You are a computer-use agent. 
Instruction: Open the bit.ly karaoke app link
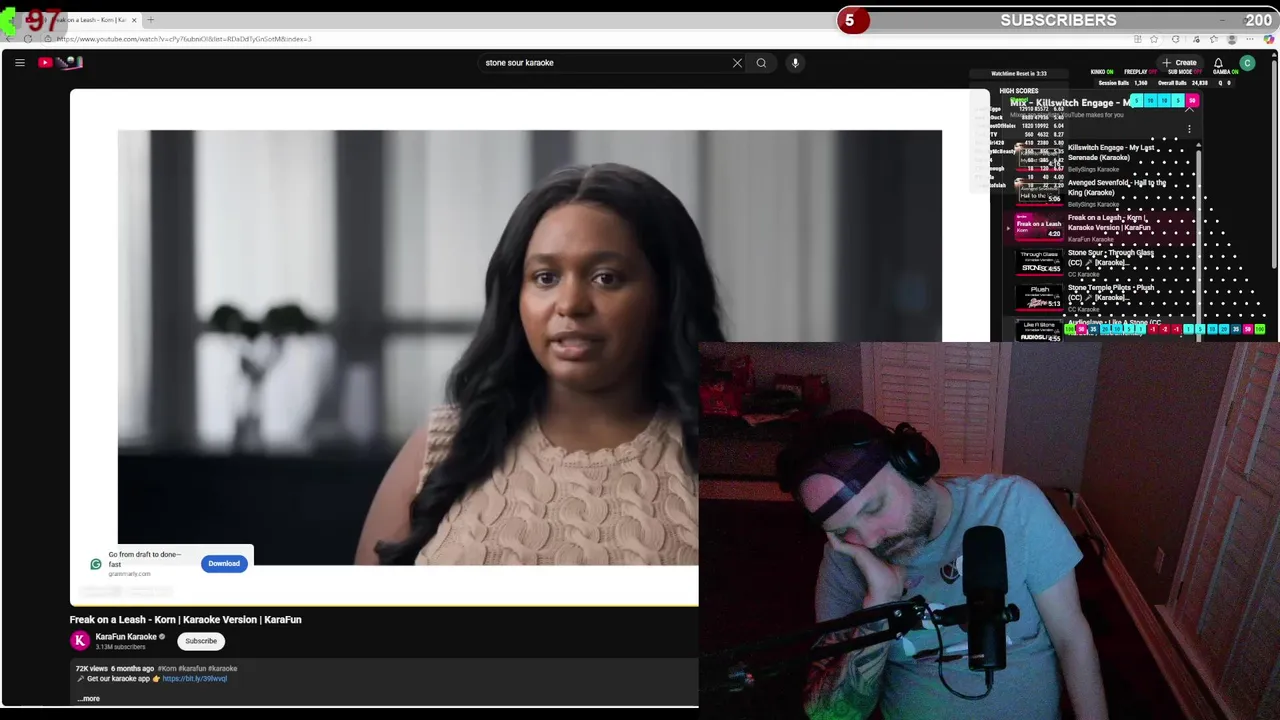pyautogui.click(x=195, y=679)
